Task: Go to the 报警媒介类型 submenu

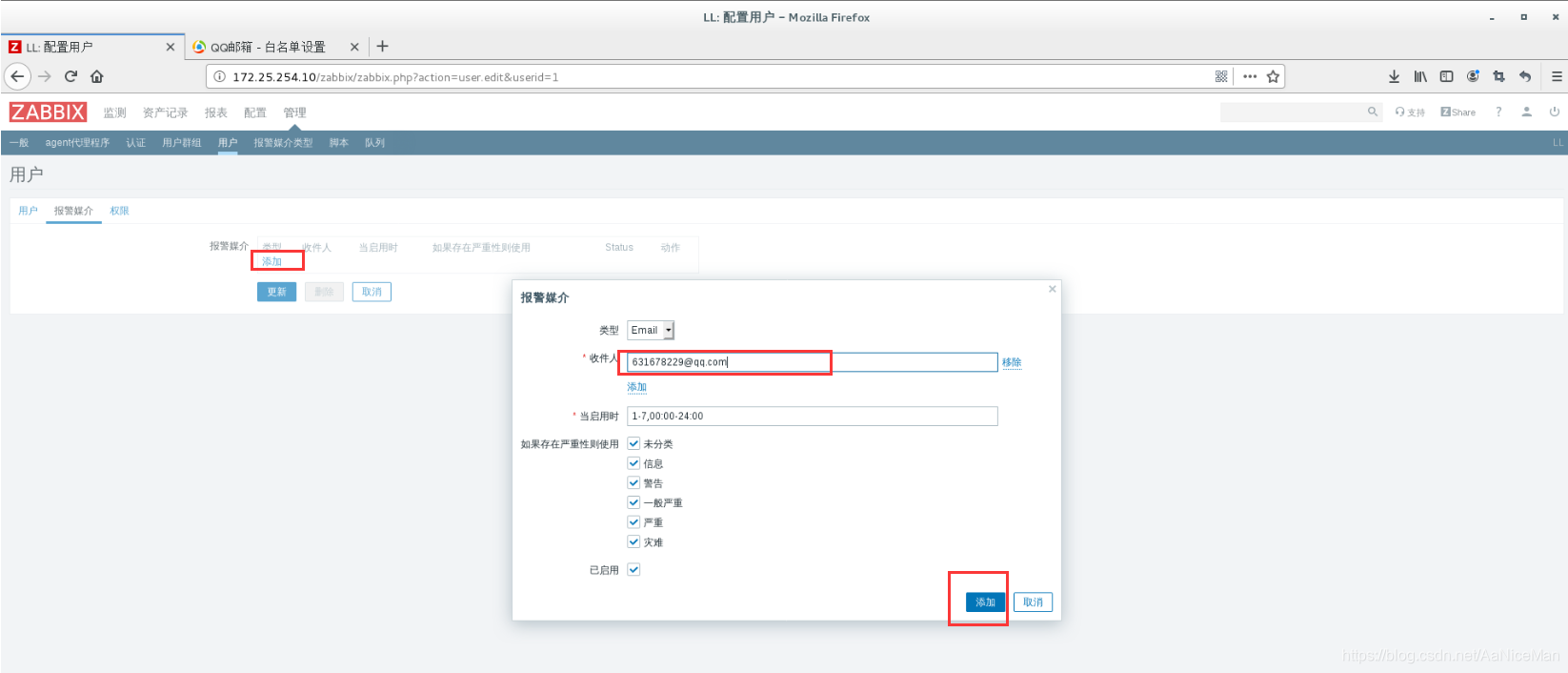Action: [x=283, y=143]
